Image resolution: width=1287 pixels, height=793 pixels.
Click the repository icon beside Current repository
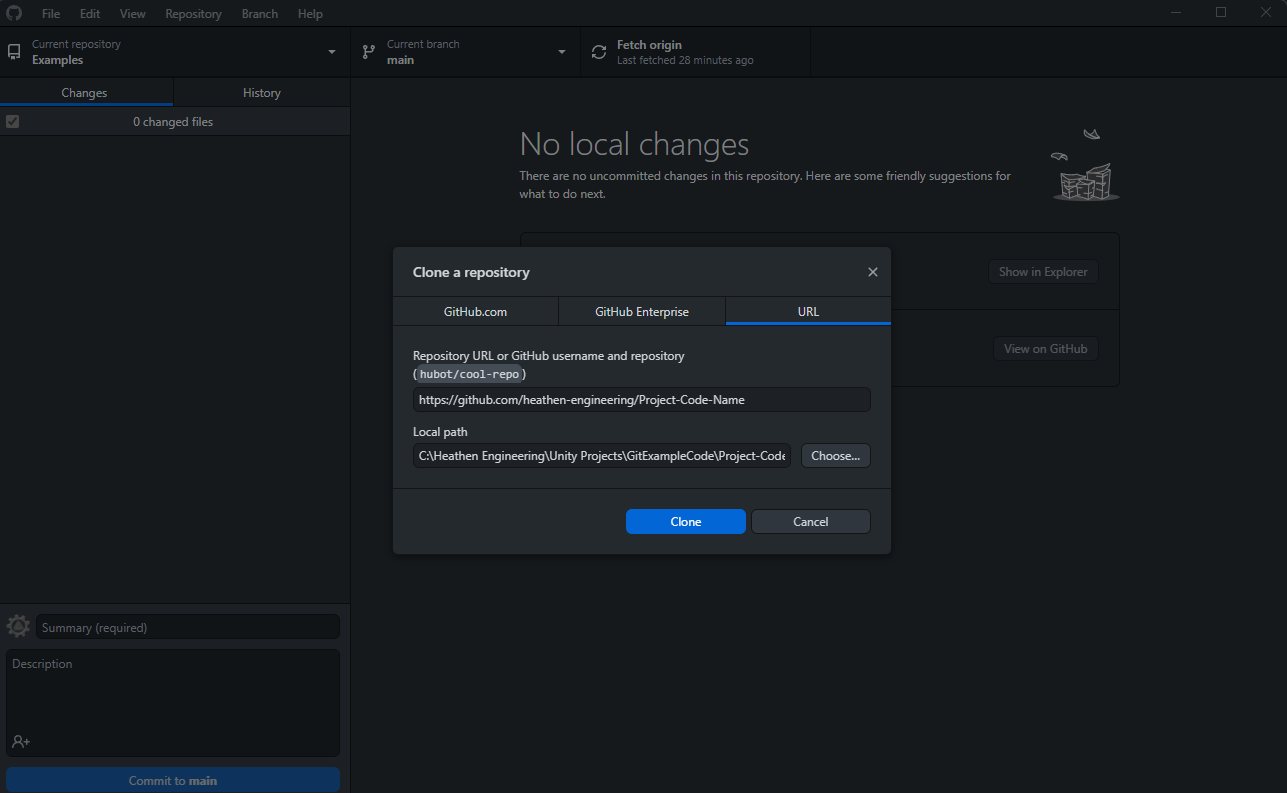(14, 52)
